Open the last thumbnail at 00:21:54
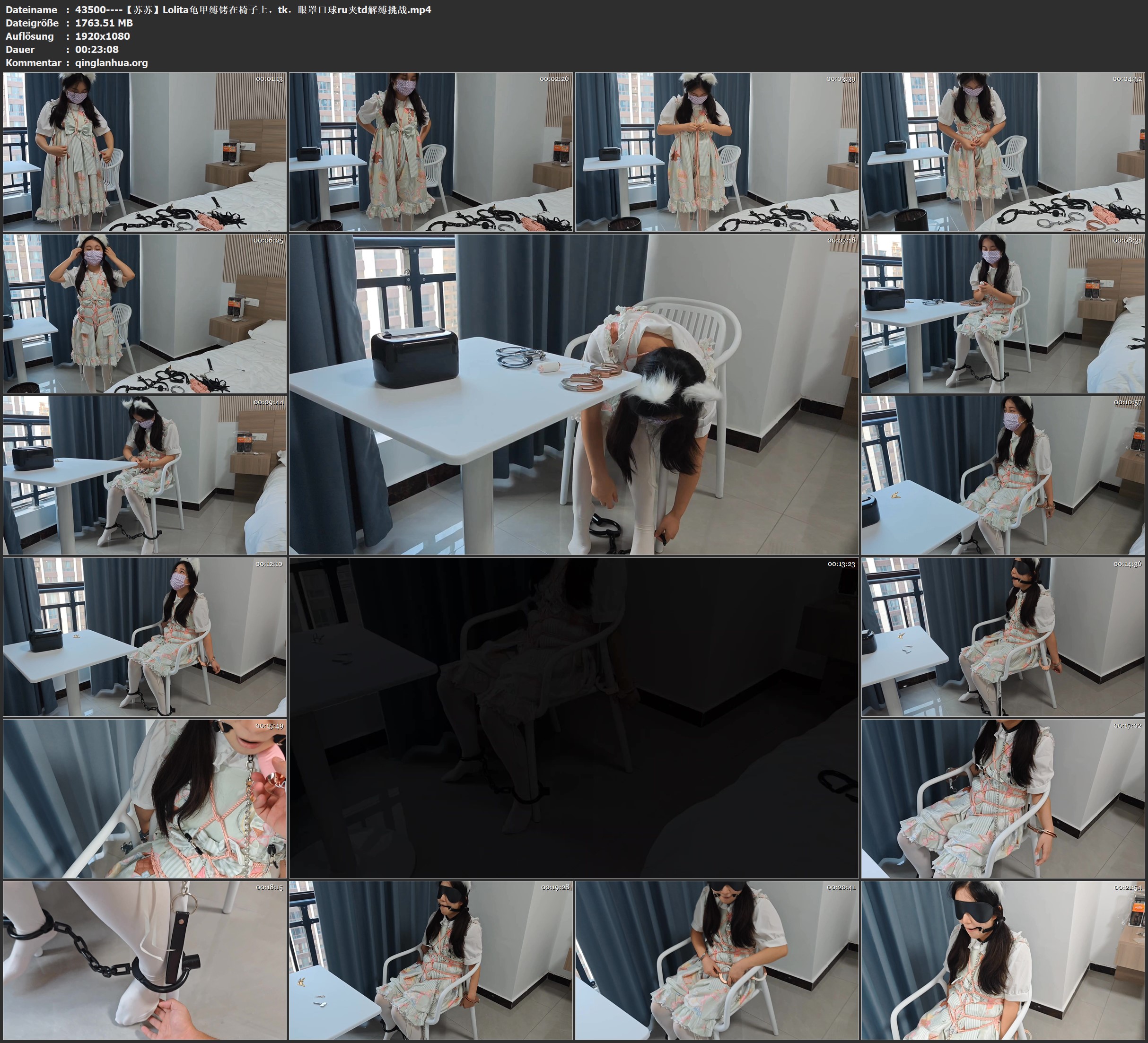 point(1003,960)
